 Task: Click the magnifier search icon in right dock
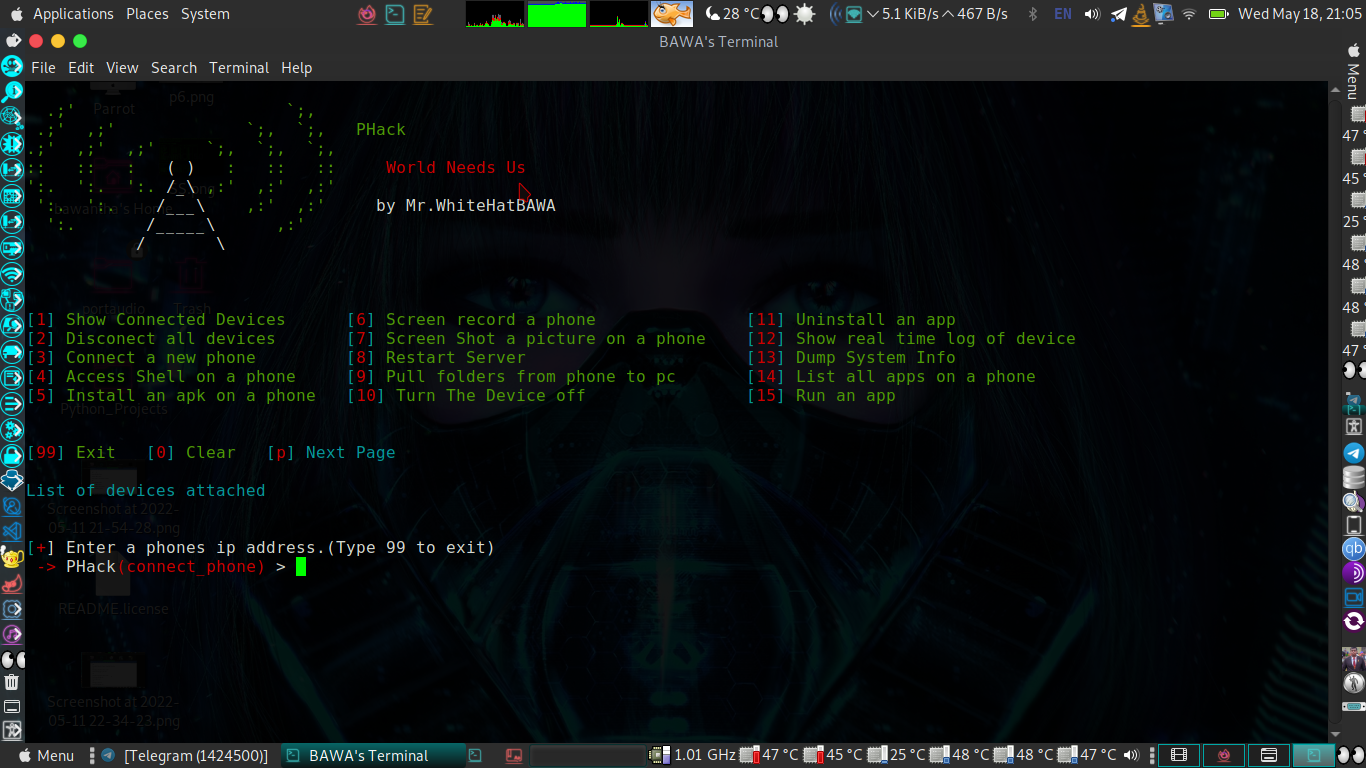[x=1352, y=503]
